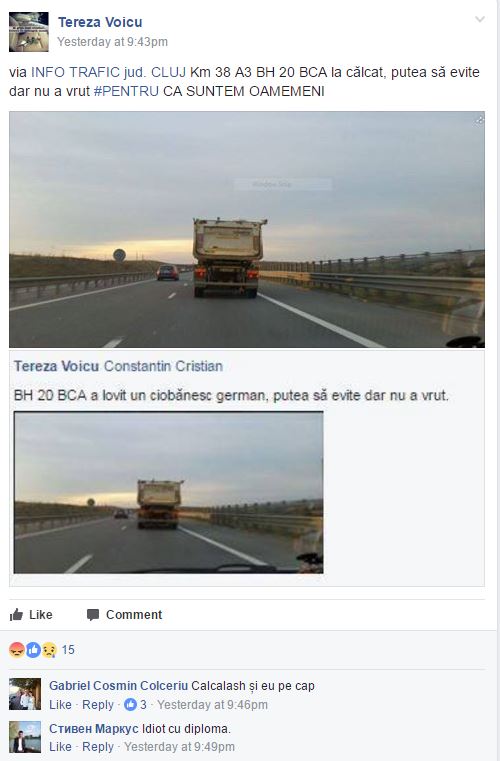Open Стивен Маркус profile avatar

(25, 737)
